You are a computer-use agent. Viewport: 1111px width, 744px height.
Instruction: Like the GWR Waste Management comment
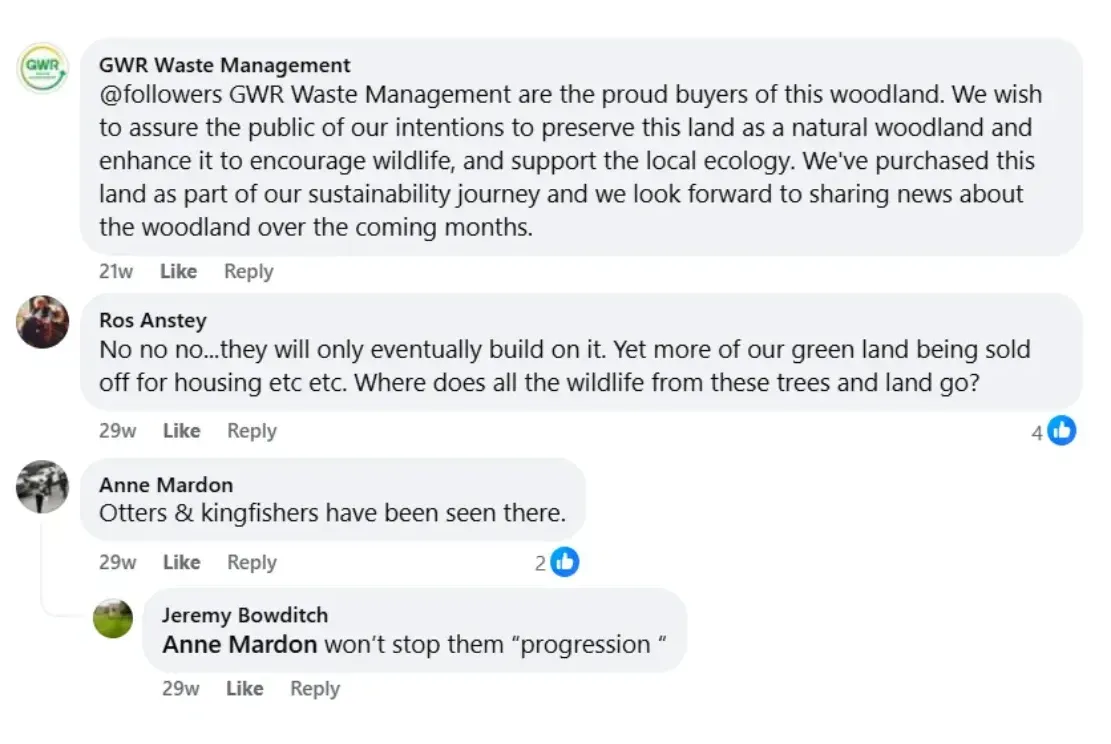179,271
